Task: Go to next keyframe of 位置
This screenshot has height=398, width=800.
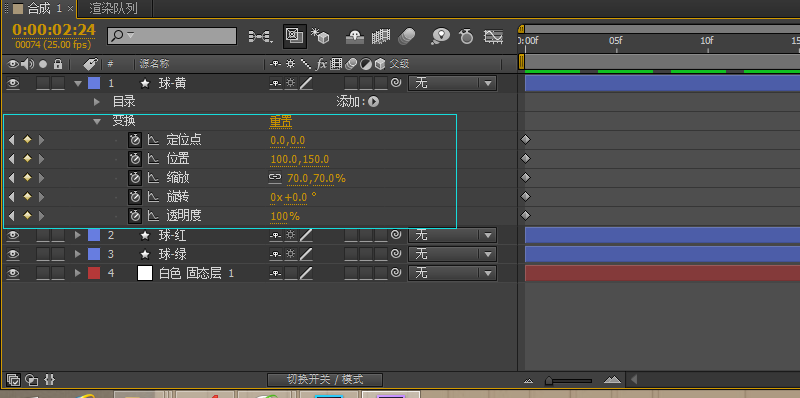Action: pyautogui.click(x=42, y=159)
